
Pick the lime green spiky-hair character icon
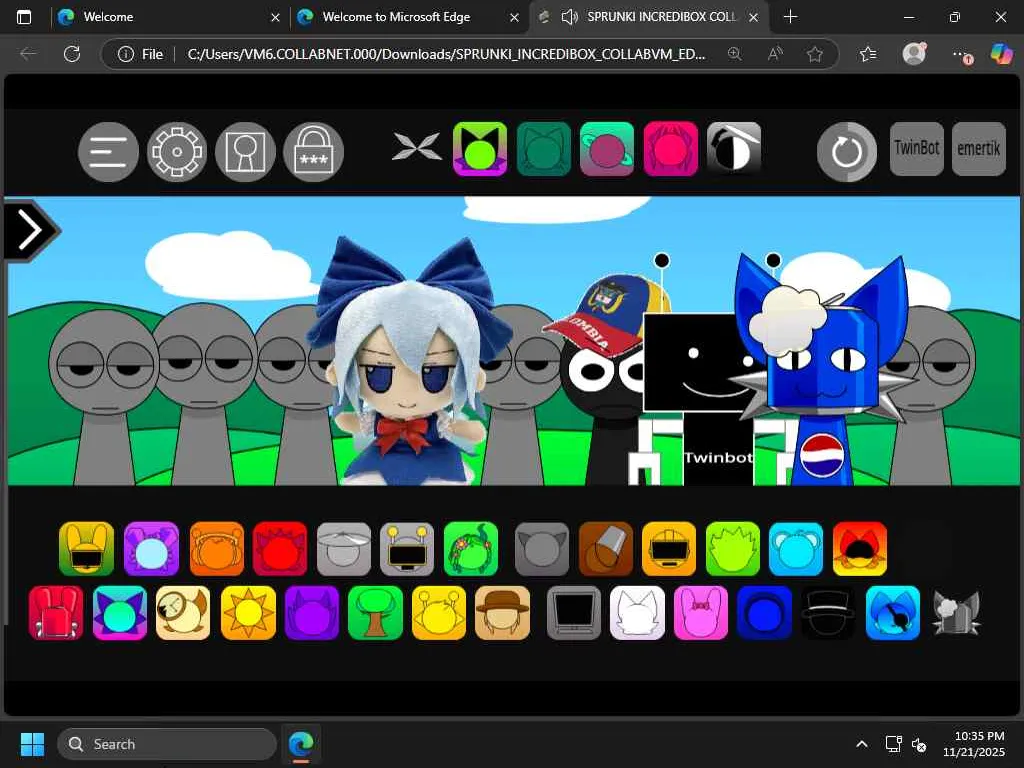point(733,549)
